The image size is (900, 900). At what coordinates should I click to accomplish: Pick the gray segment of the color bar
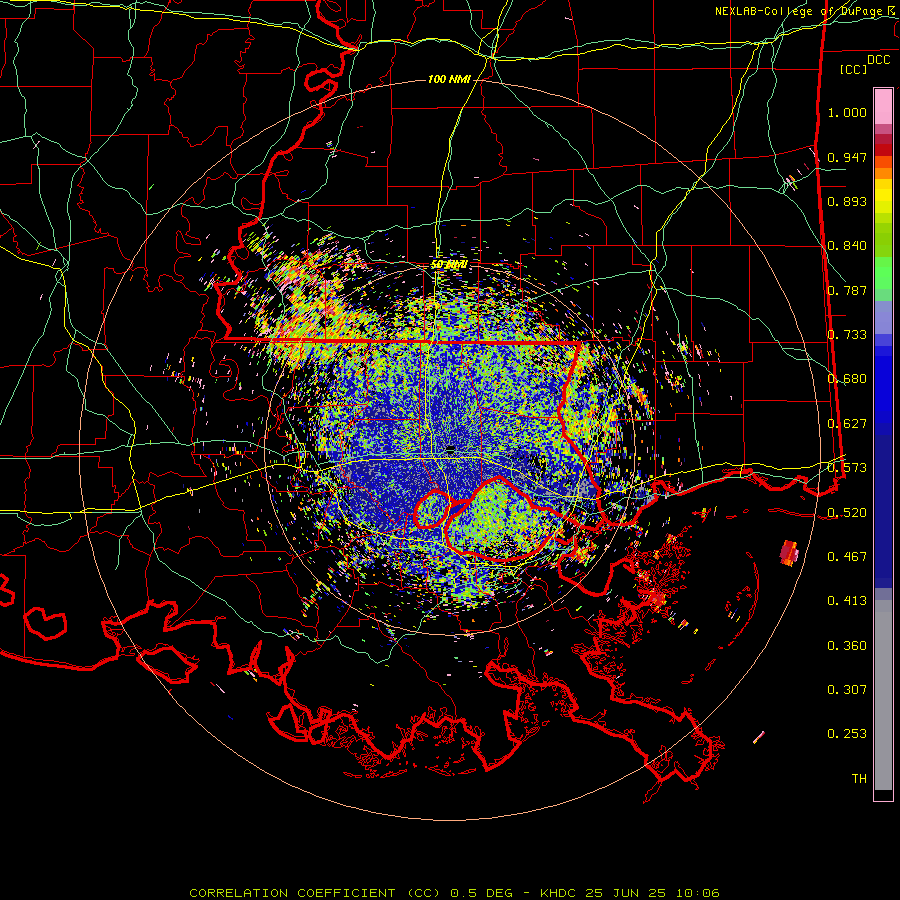tap(883, 695)
